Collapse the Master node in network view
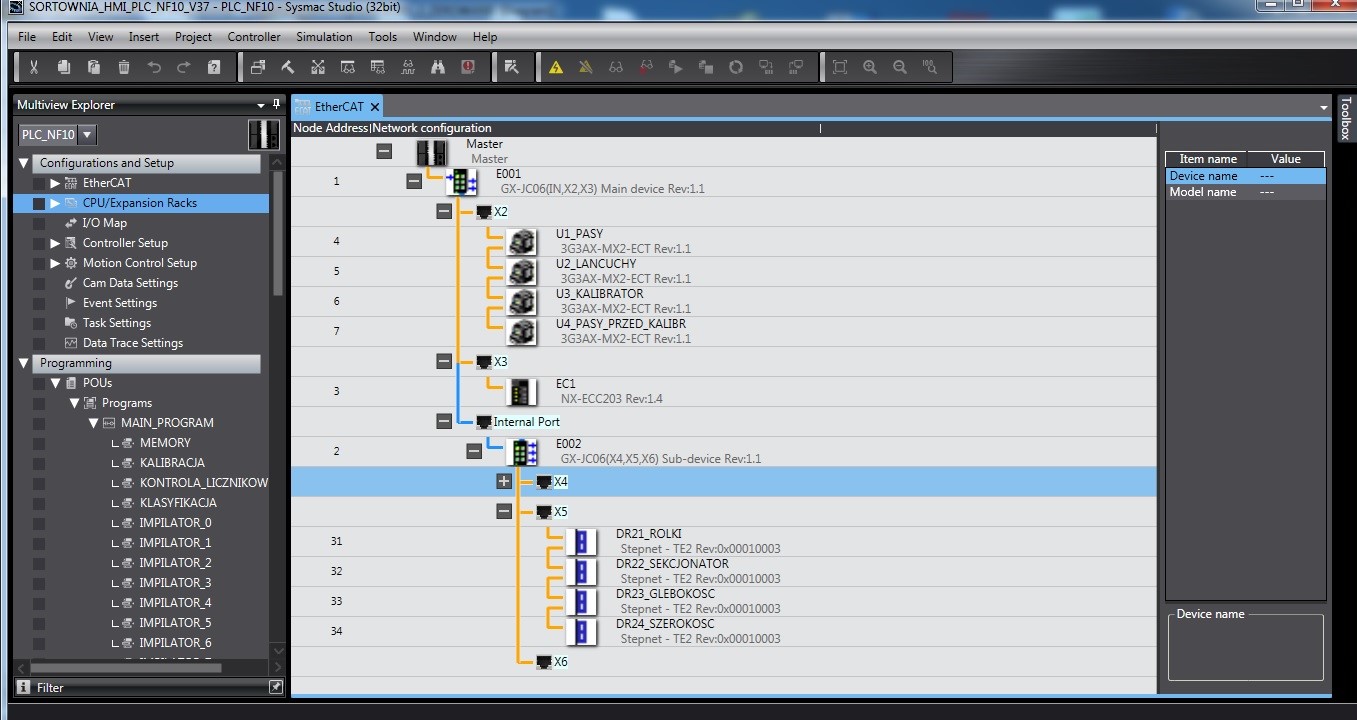 click(384, 151)
